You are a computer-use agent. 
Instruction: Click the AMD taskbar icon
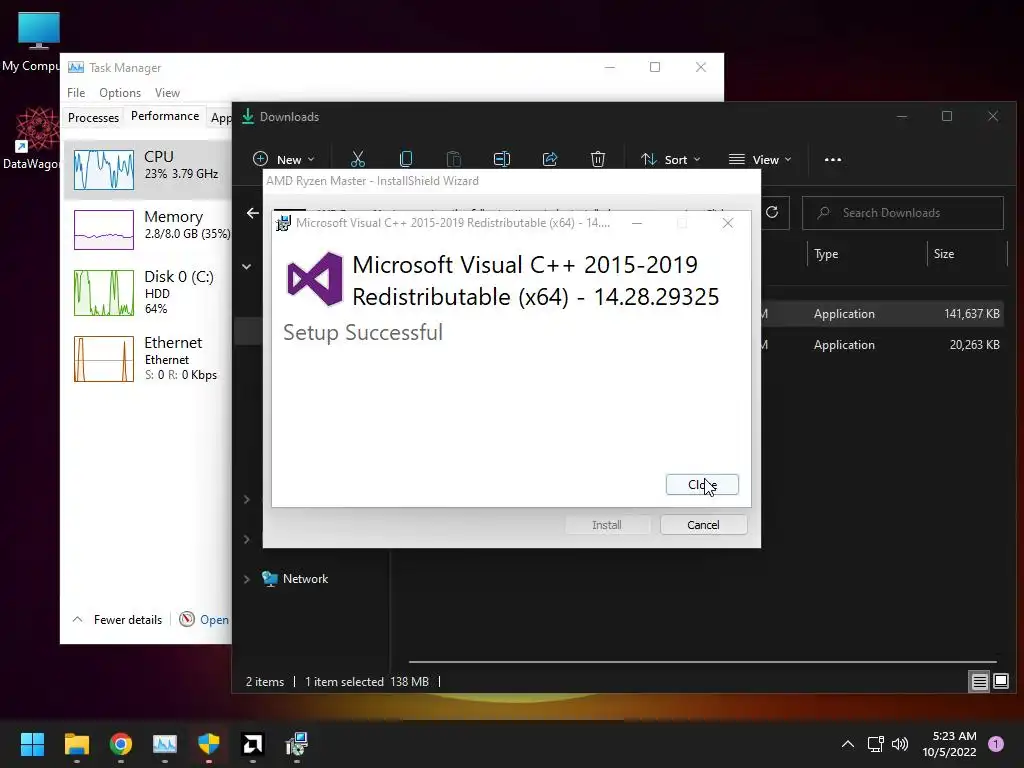tap(253, 744)
